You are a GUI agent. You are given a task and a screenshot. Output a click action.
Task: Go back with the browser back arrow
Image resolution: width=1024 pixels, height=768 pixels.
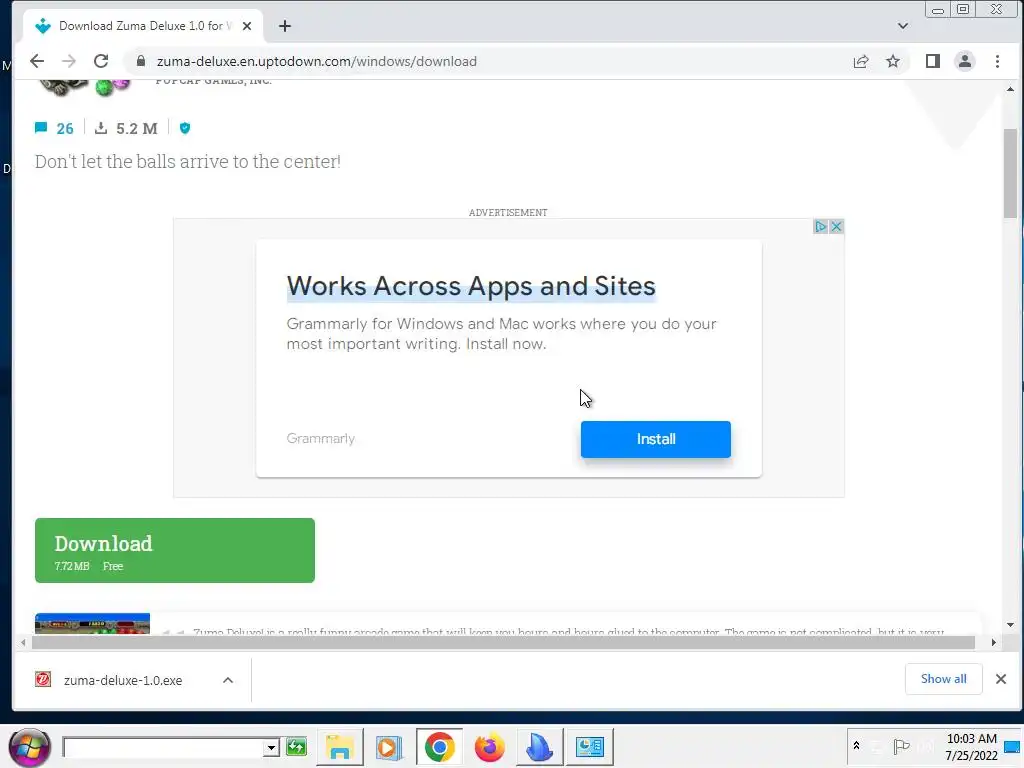37,61
